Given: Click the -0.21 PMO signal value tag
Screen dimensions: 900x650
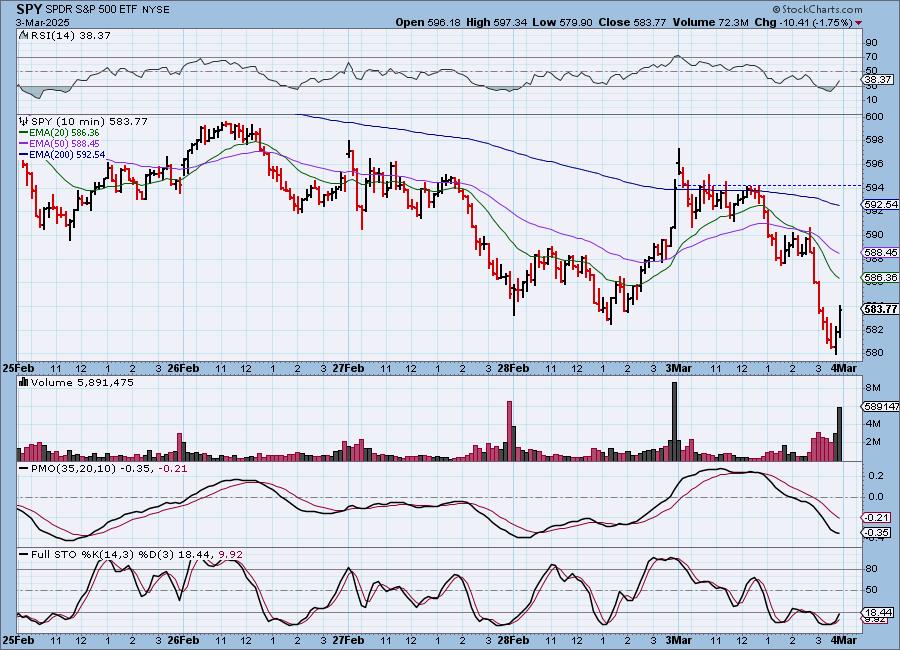Looking at the screenshot, I should point(878,518).
